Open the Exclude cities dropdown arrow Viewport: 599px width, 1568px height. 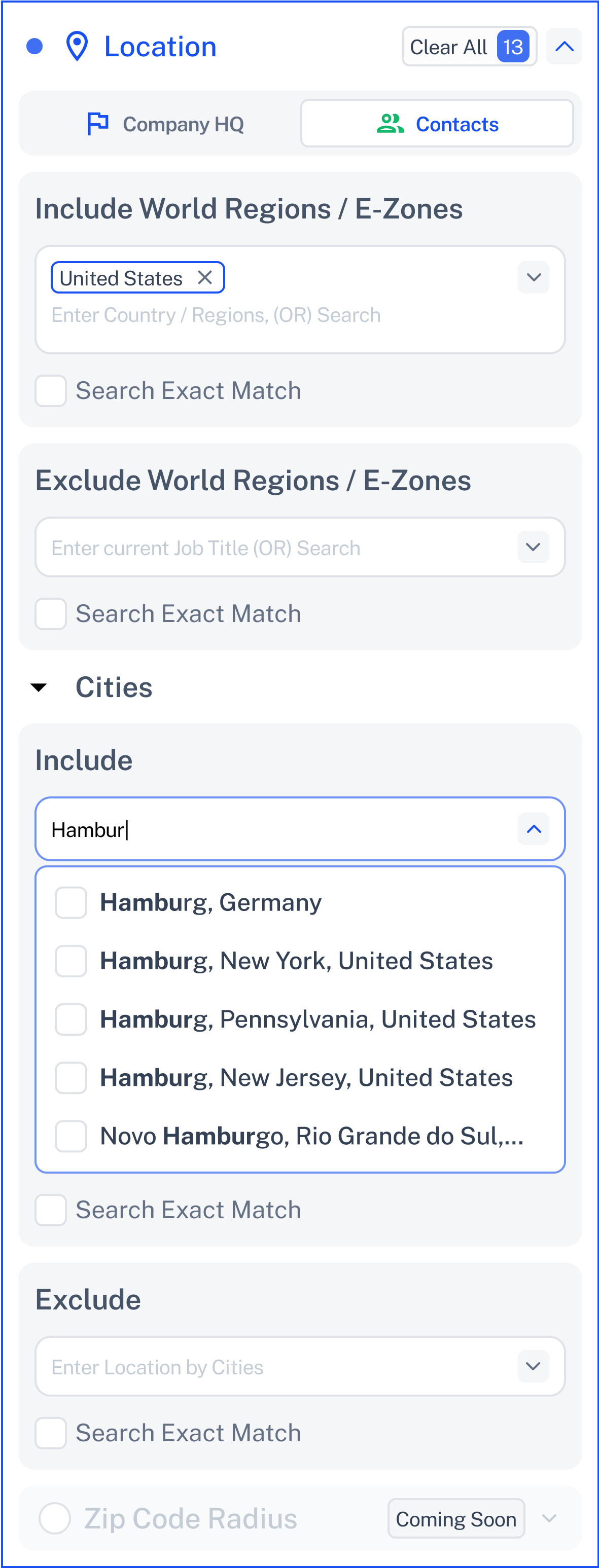533,1366
